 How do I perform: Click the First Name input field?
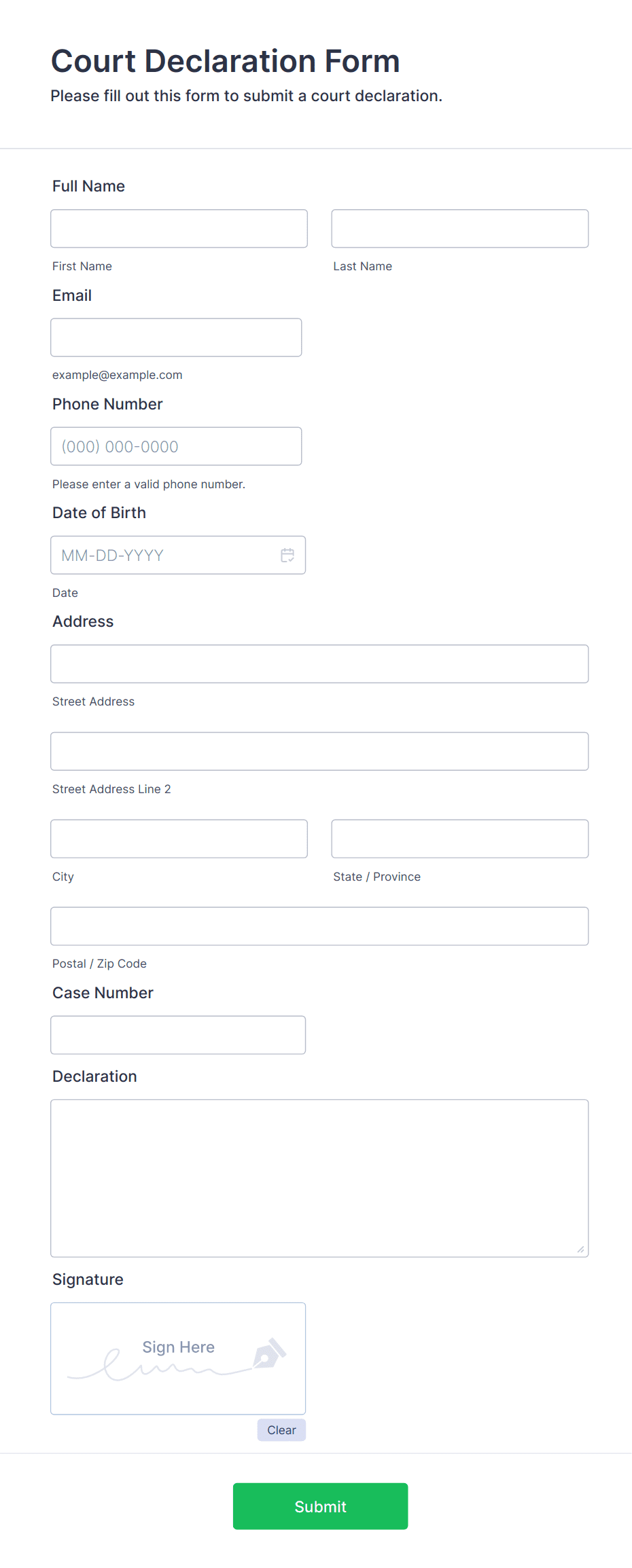point(179,229)
